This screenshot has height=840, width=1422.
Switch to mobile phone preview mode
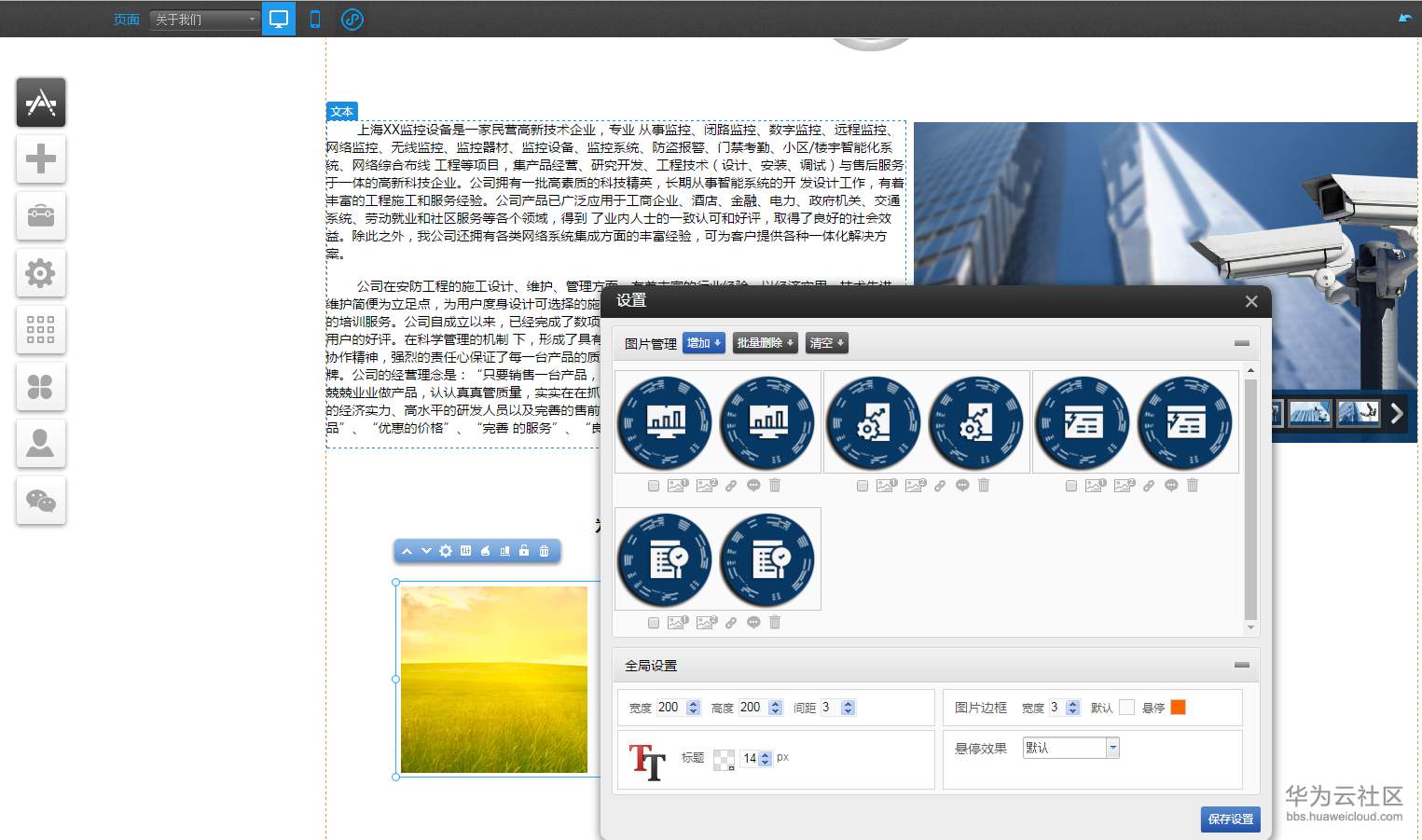[x=315, y=19]
